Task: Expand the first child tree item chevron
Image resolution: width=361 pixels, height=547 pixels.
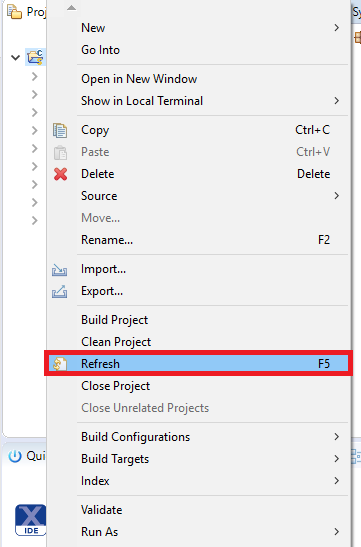Action: pyautogui.click(x=34, y=76)
